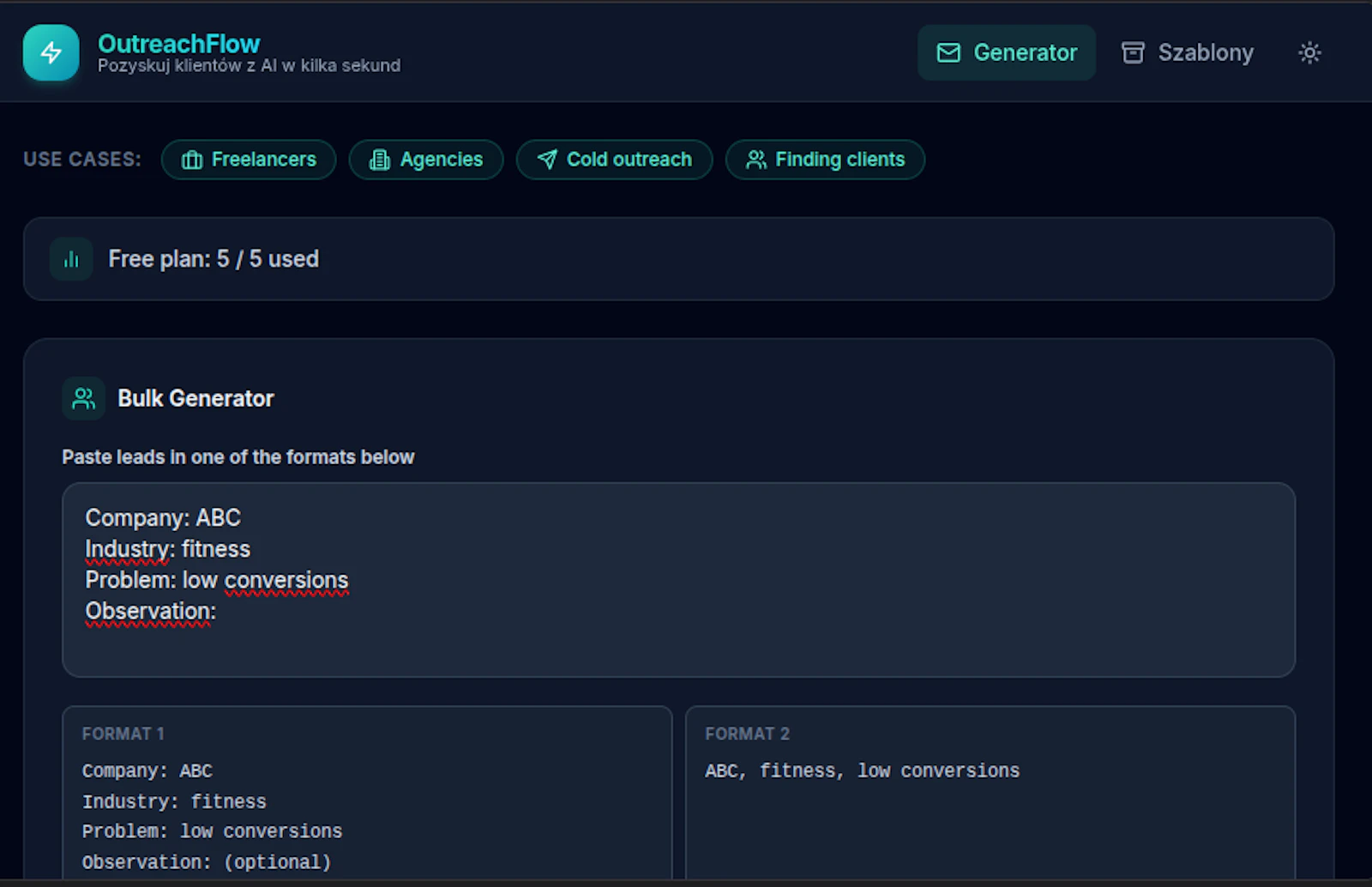Toggle the light theme with the sun icon
Viewport: 1372px width, 887px height.
coord(1309,52)
